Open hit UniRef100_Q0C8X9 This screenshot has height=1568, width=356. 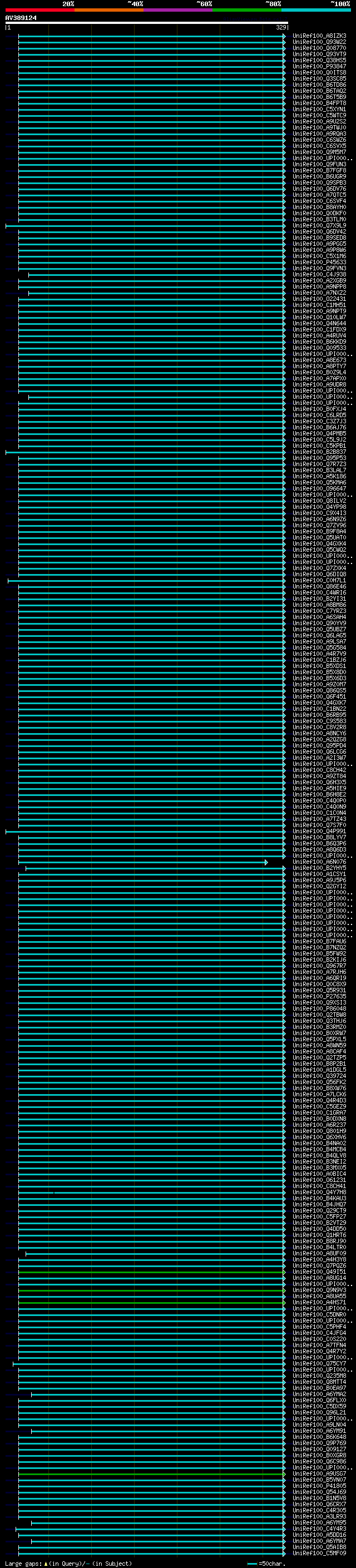pos(319,985)
